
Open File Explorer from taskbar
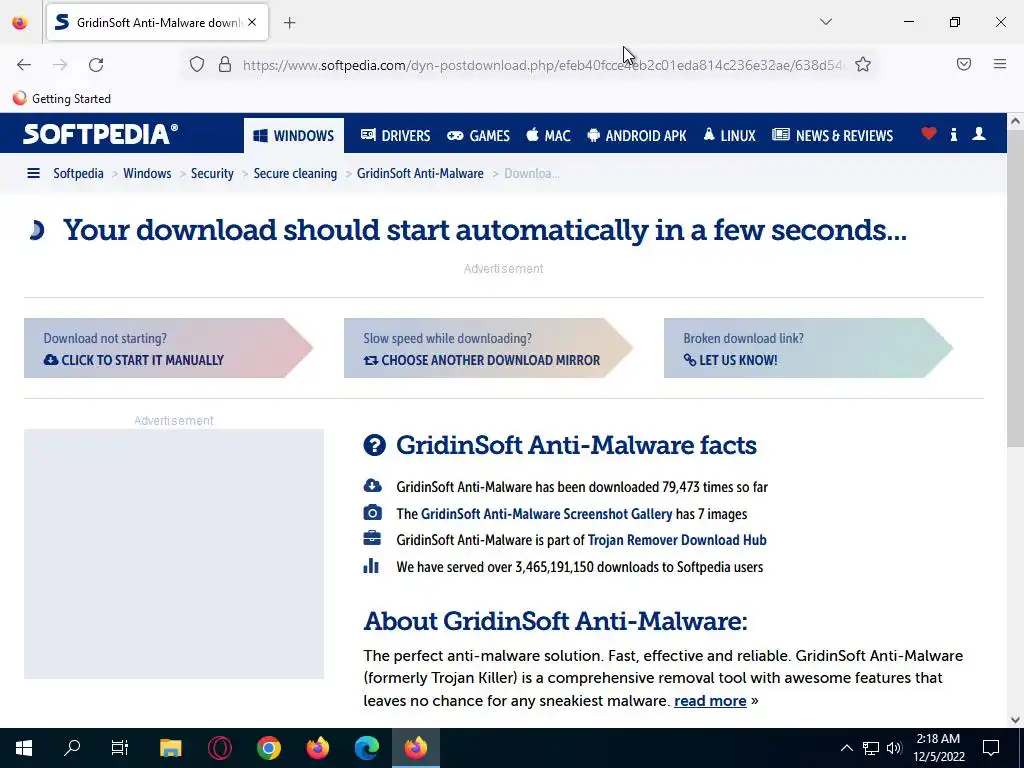tap(170, 748)
